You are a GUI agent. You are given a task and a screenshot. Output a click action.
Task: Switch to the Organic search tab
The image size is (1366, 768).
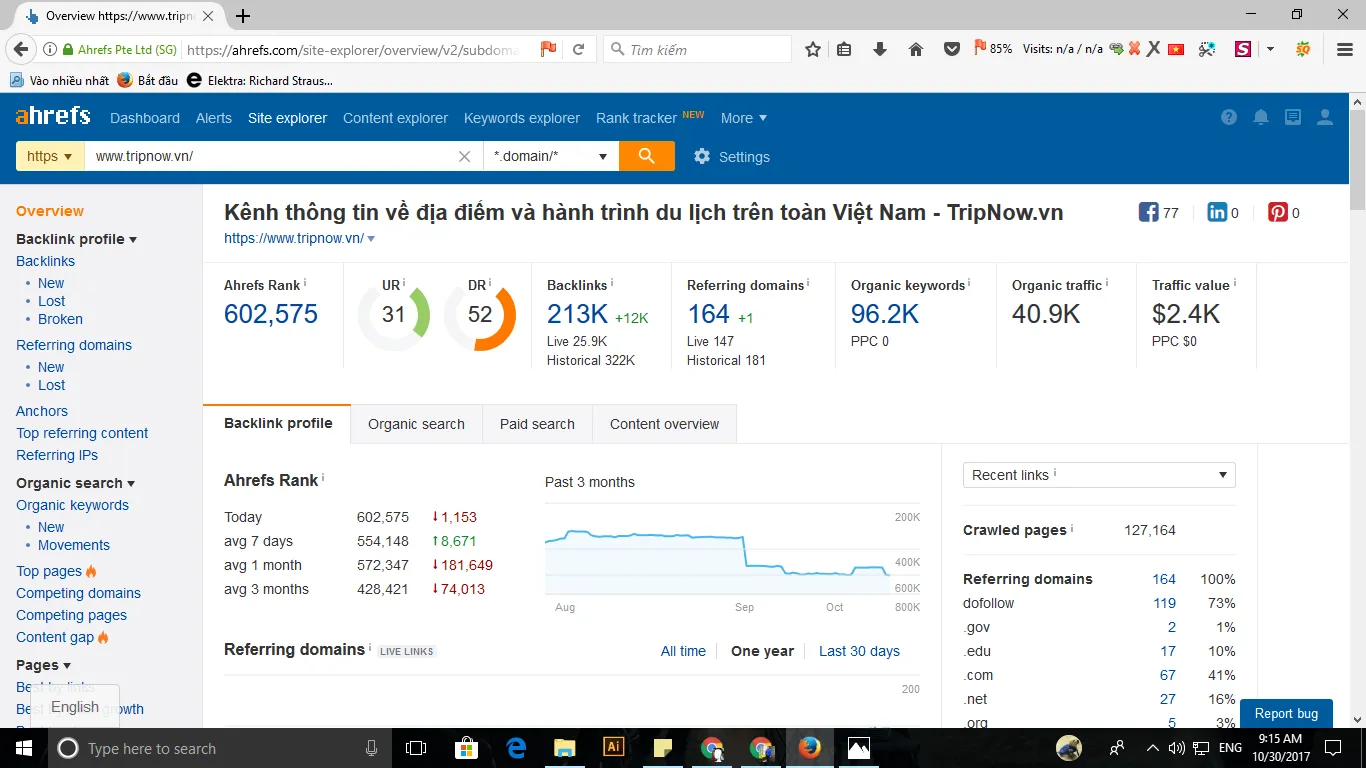point(416,424)
